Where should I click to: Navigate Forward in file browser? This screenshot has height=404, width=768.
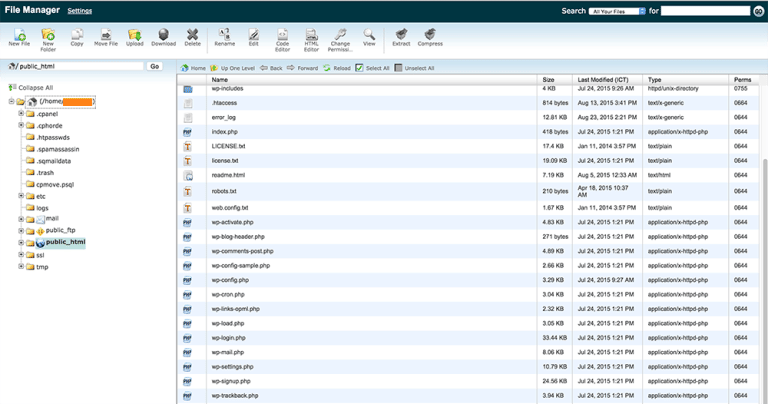[302, 68]
